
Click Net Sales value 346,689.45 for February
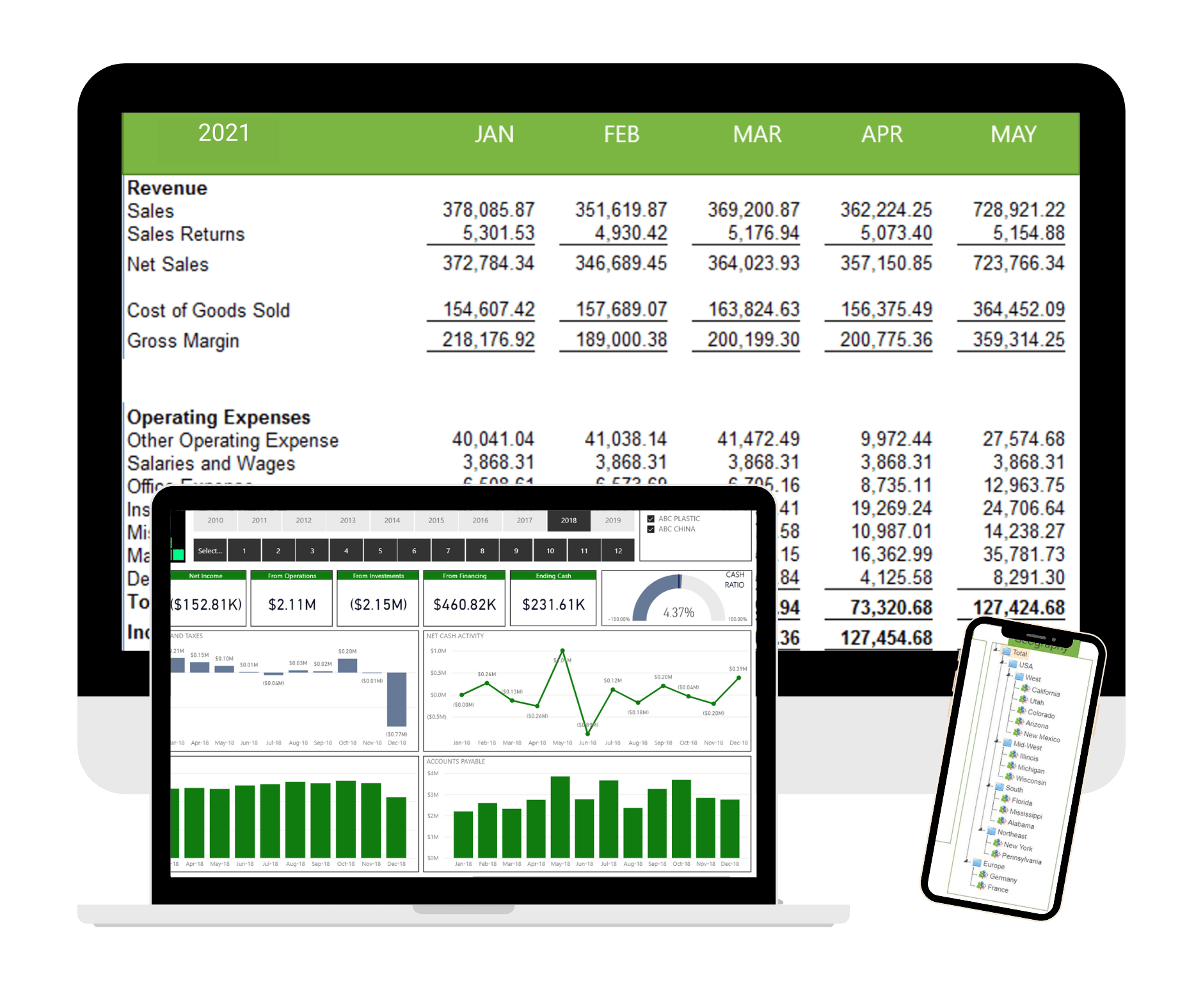click(x=621, y=263)
